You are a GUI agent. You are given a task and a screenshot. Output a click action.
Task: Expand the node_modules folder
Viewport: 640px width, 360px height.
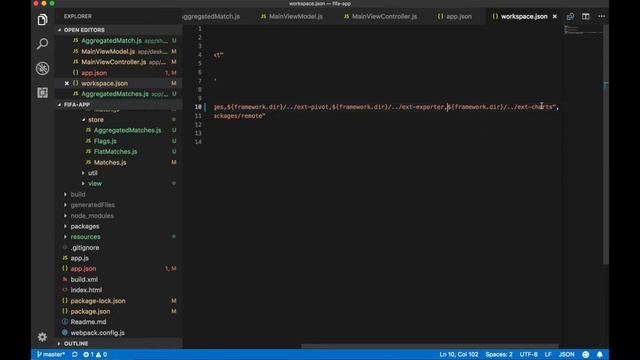click(92, 216)
